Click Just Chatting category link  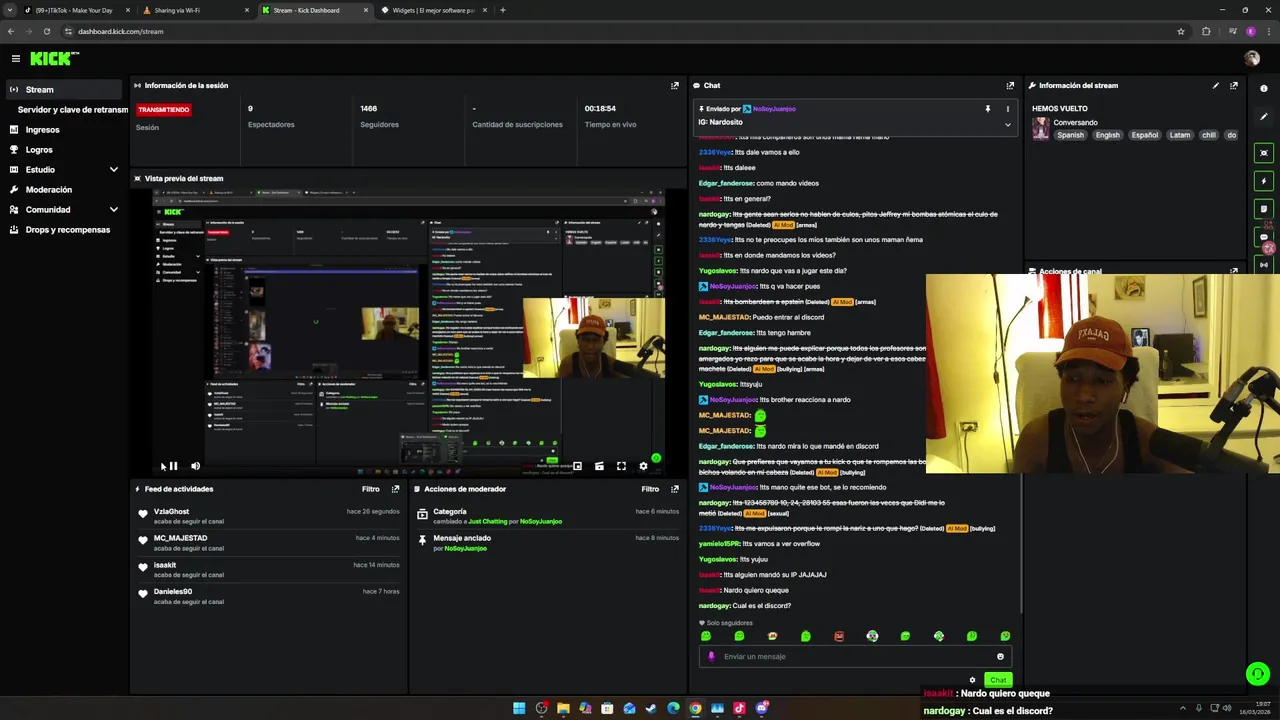tap(487, 521)
